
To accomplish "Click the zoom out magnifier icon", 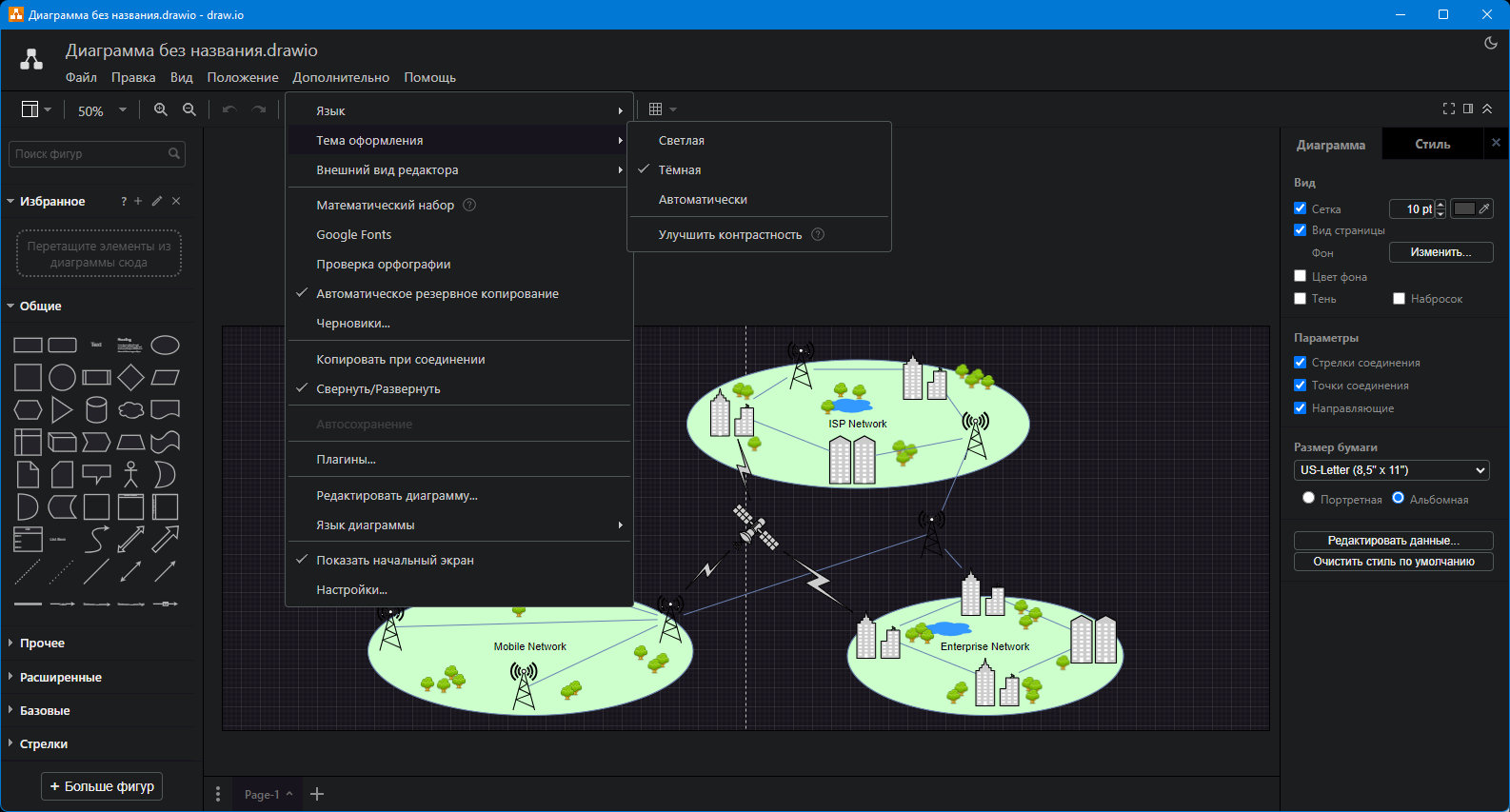I will tap(189, 109).
